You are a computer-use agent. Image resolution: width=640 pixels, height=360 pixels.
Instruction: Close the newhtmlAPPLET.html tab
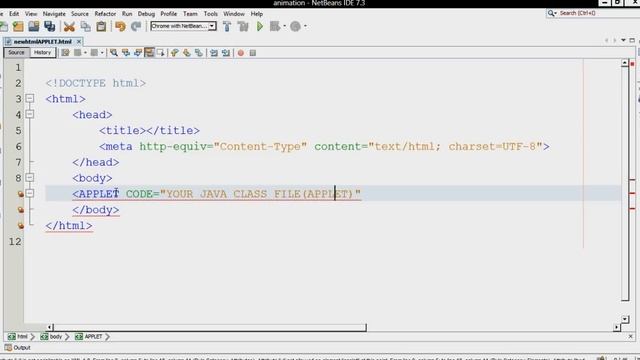point(79,42)
